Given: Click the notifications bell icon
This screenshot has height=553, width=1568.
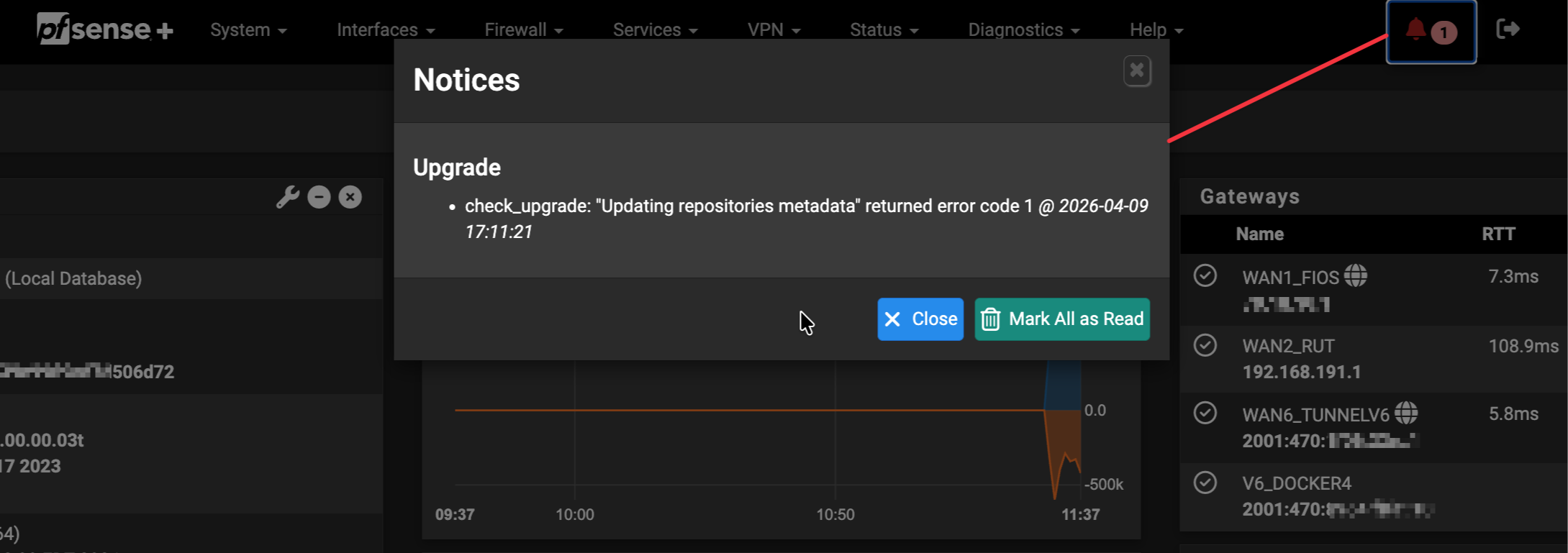Looking at the screenshot, I should click(1415, 29).
